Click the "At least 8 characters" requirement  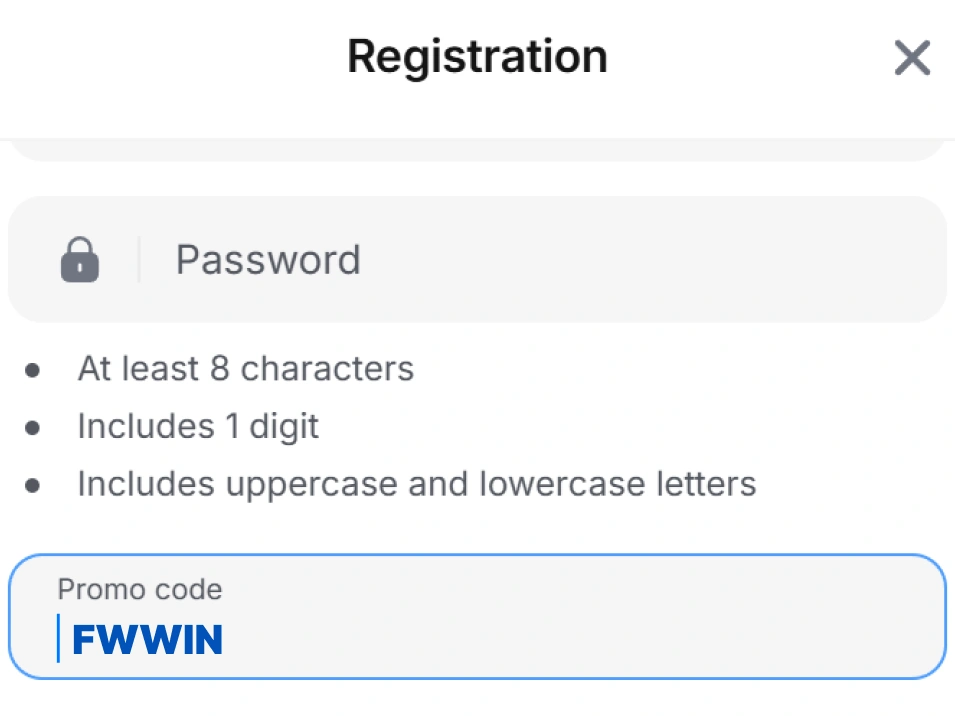[245, 369]
